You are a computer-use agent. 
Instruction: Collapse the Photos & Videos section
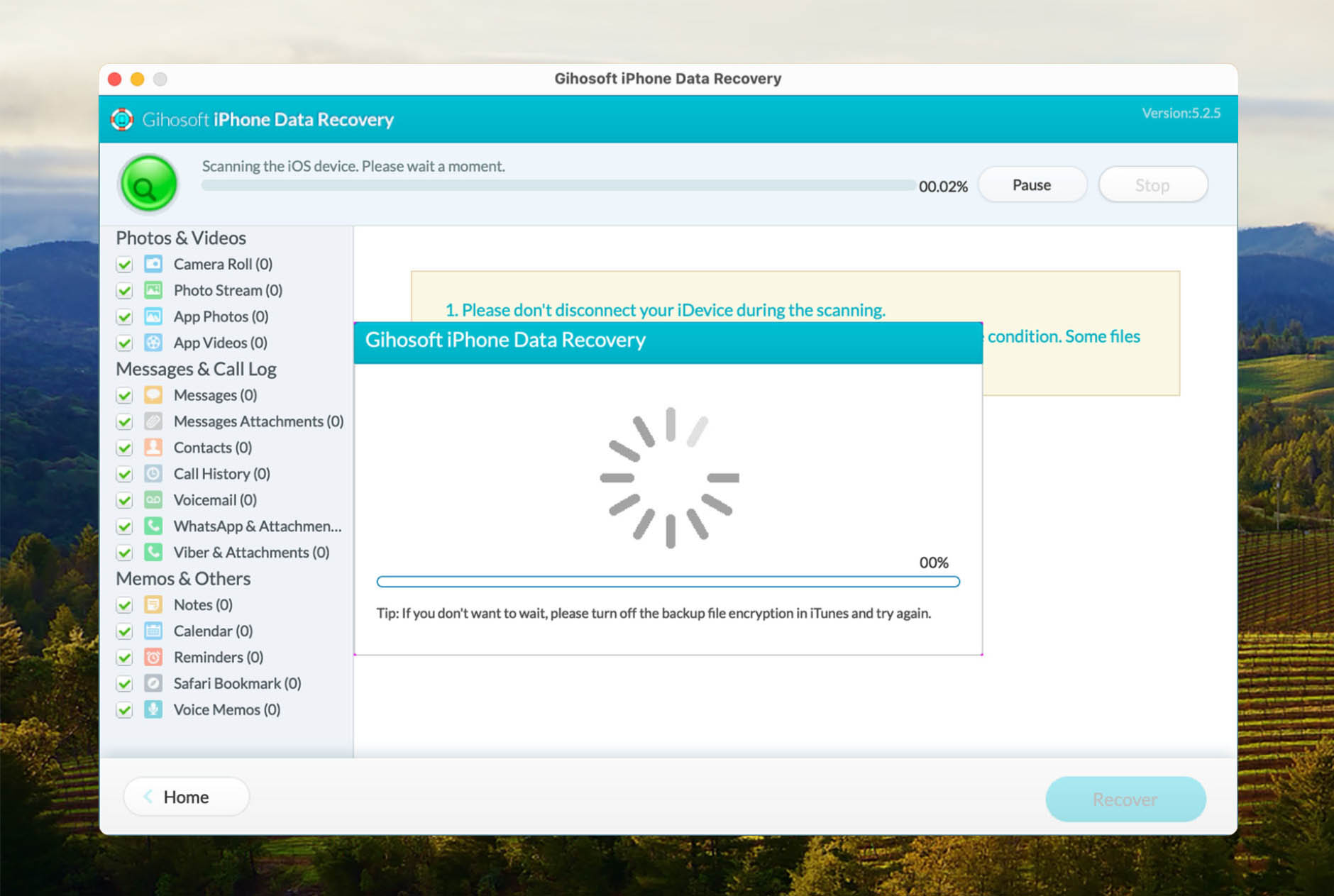181,238
